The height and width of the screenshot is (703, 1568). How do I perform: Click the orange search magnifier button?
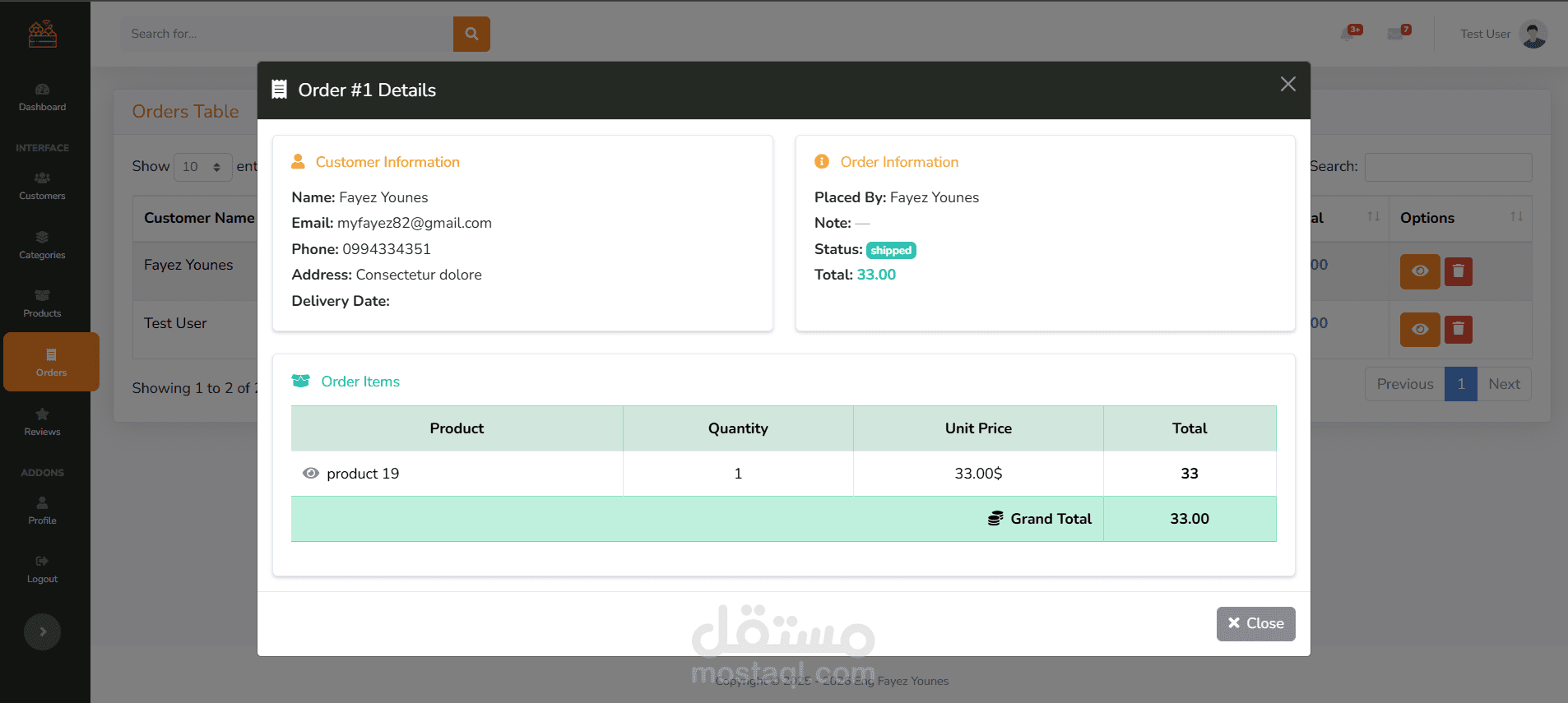[471, 34]
